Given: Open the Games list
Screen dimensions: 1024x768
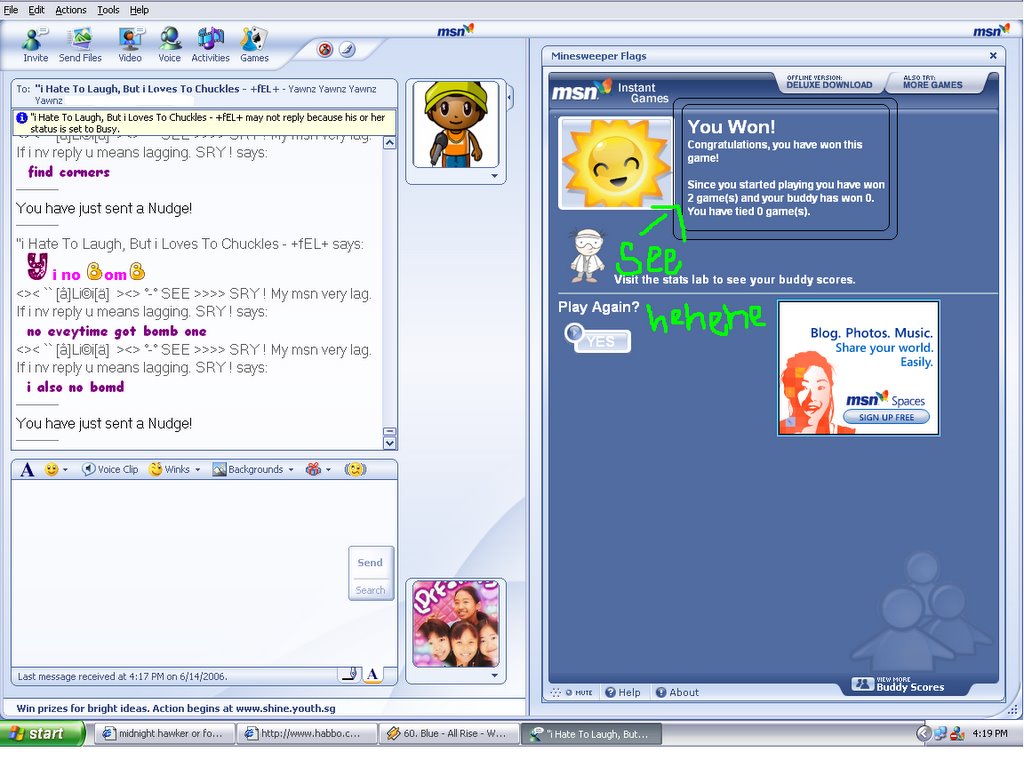Looking at the screenshot, I should [x=254, y=44].
